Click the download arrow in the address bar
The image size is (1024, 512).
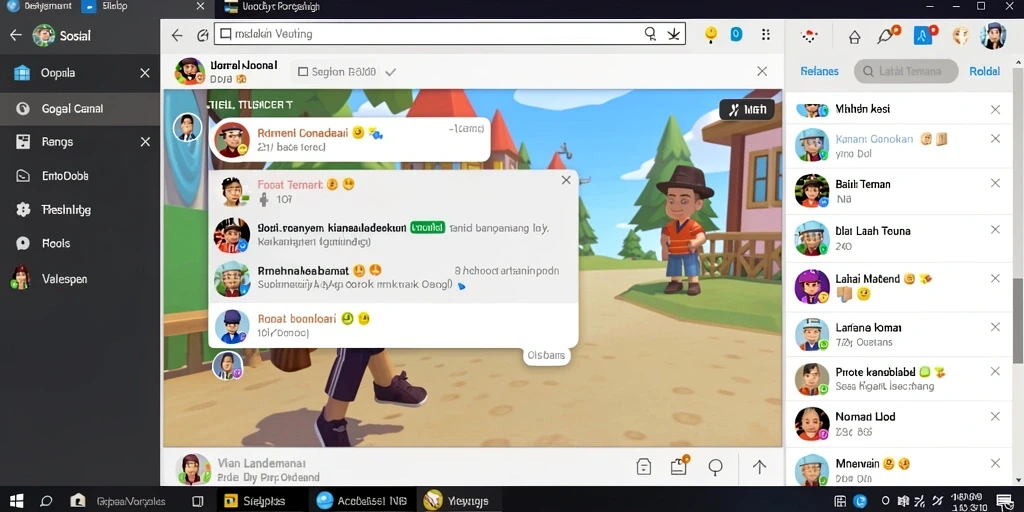pos(673,34)
